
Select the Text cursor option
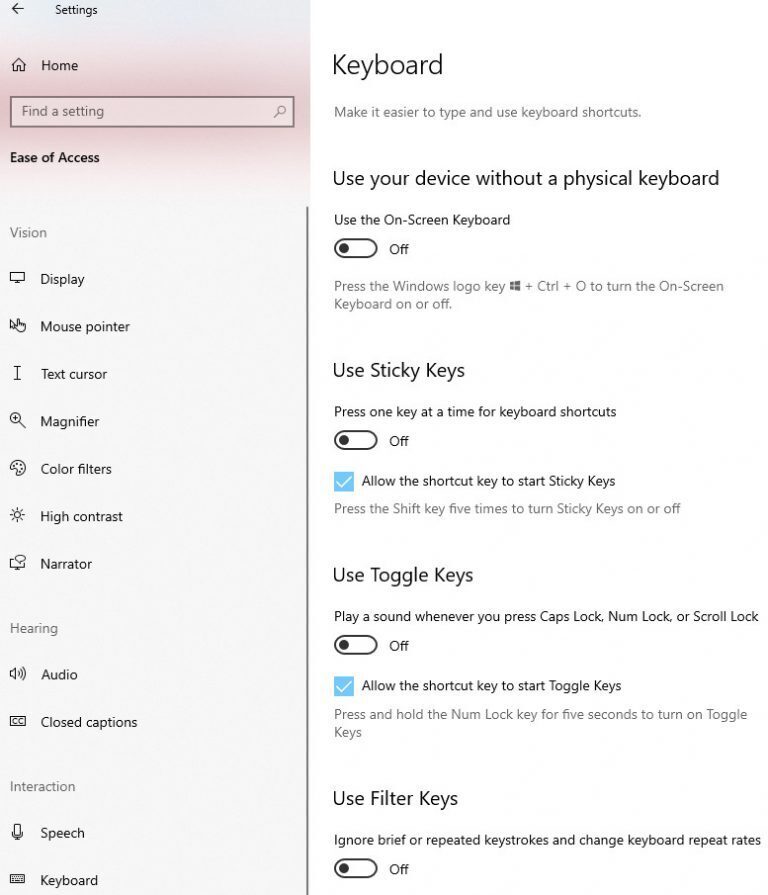[x=17, y=374]
